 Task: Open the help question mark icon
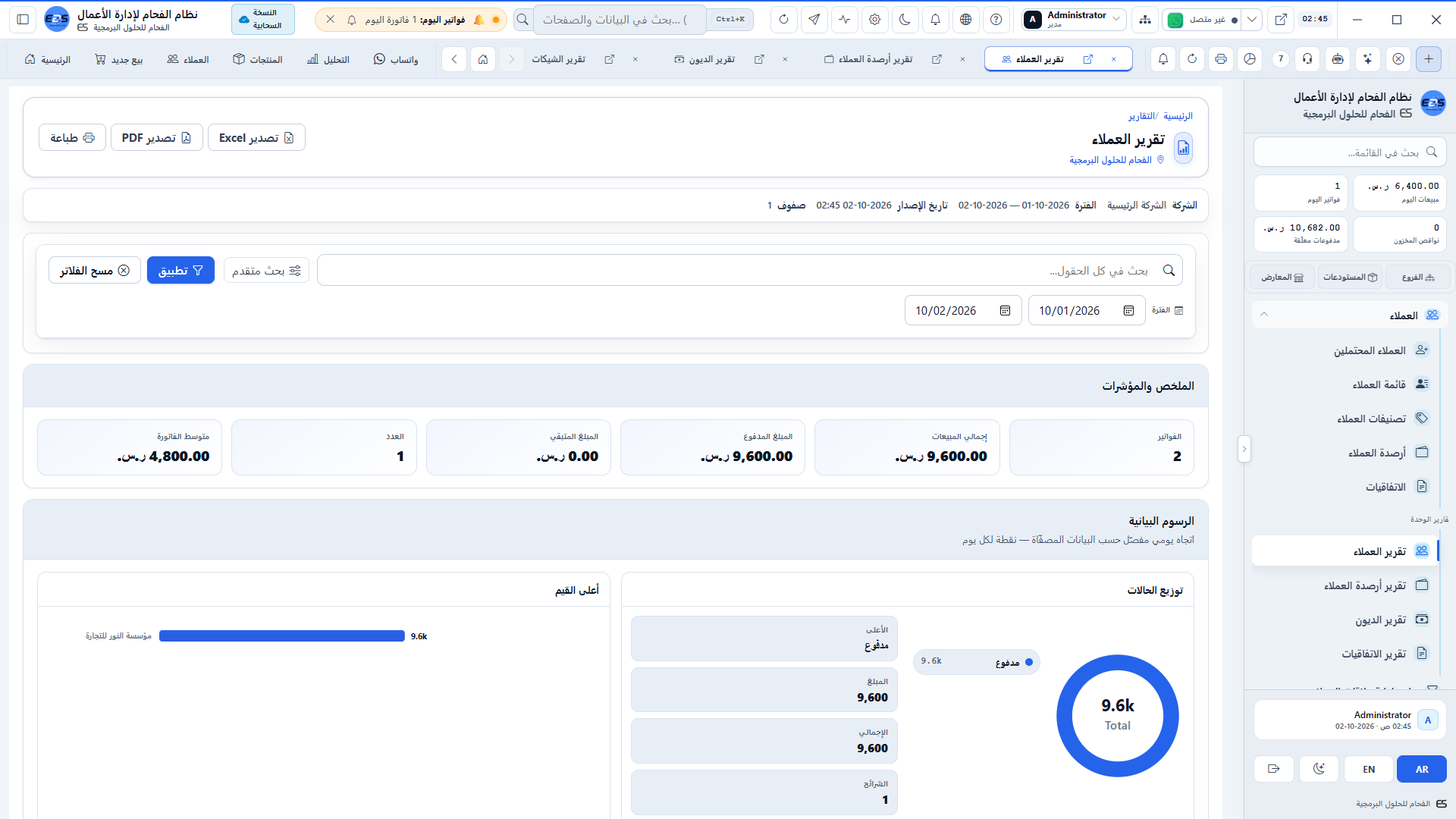pos(996,20)
